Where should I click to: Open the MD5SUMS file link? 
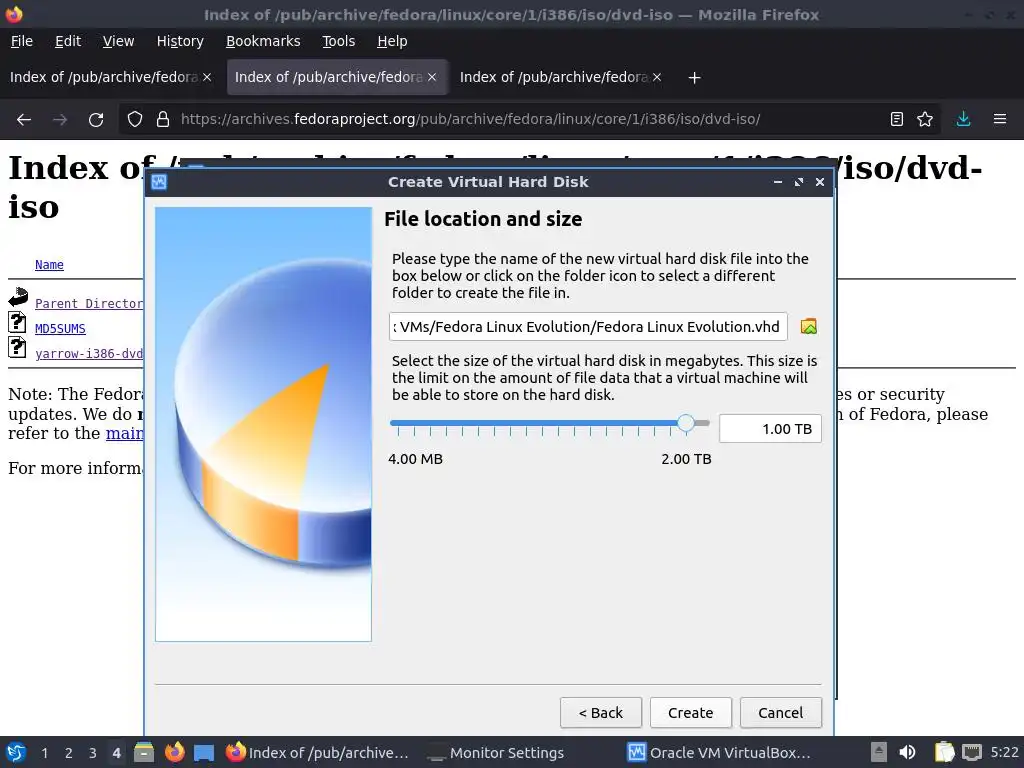[60, 328]
